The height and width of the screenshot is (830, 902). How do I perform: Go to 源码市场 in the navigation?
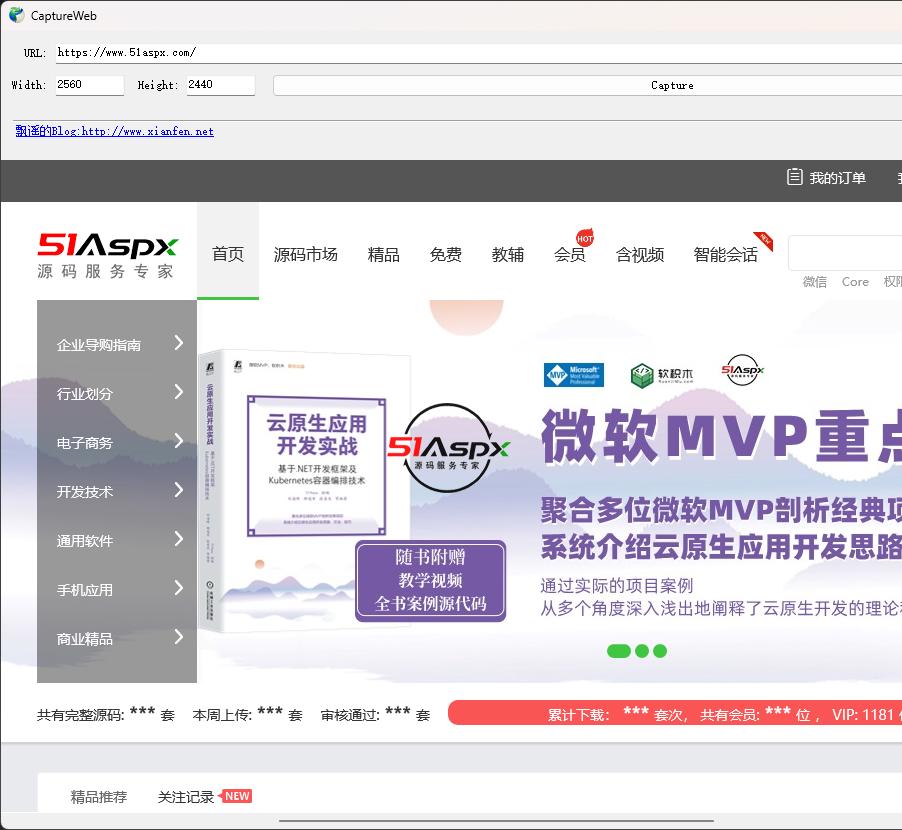305,254
